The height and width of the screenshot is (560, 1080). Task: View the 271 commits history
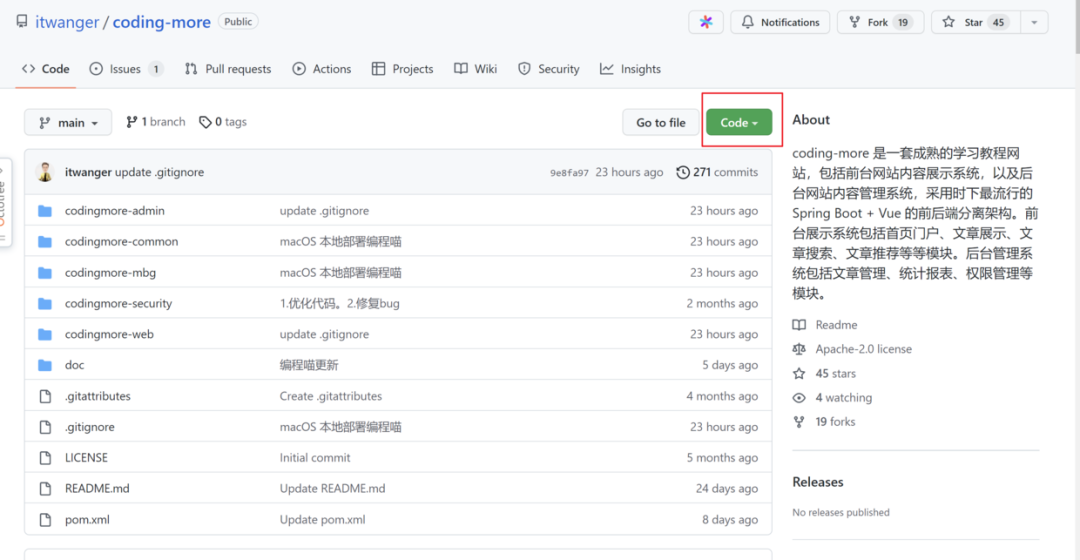pos(717,172)
